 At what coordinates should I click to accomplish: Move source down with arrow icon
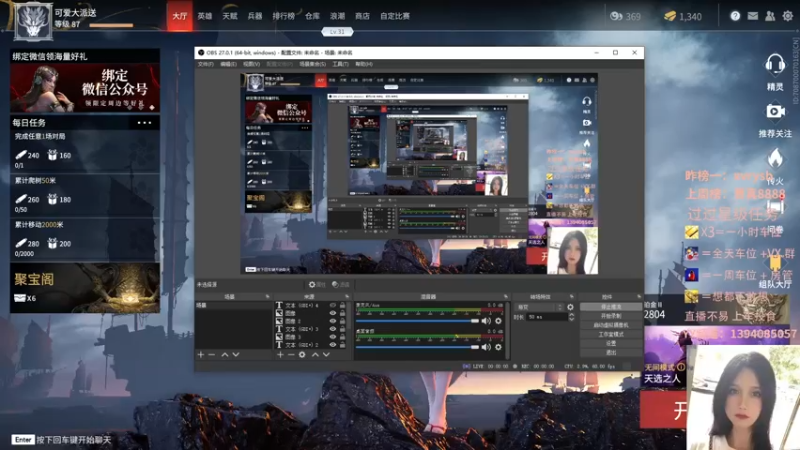coord(327,355)
